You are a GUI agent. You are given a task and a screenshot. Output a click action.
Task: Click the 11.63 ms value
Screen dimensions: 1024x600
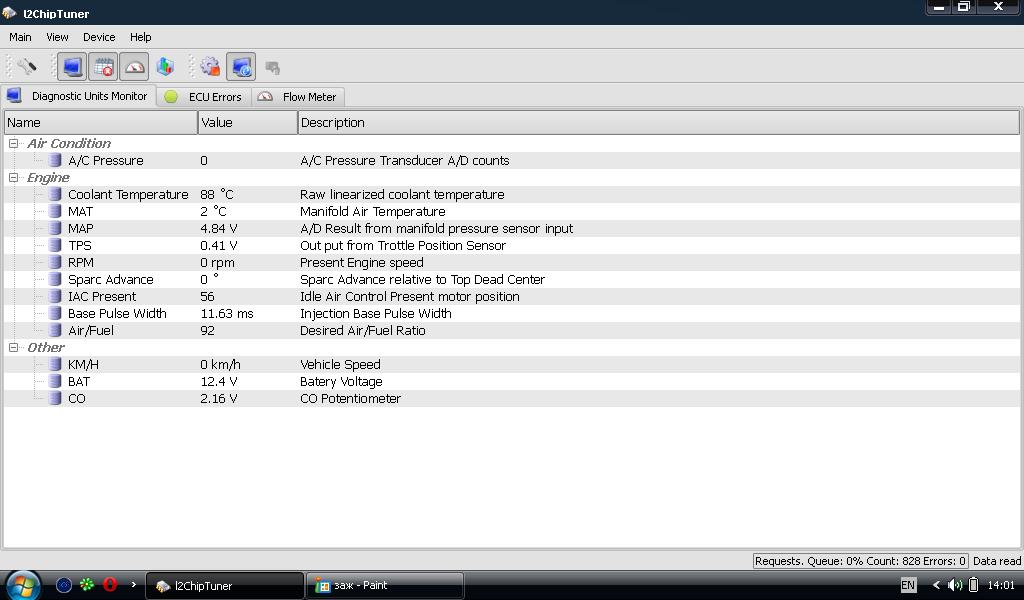[x=227, y=313]
